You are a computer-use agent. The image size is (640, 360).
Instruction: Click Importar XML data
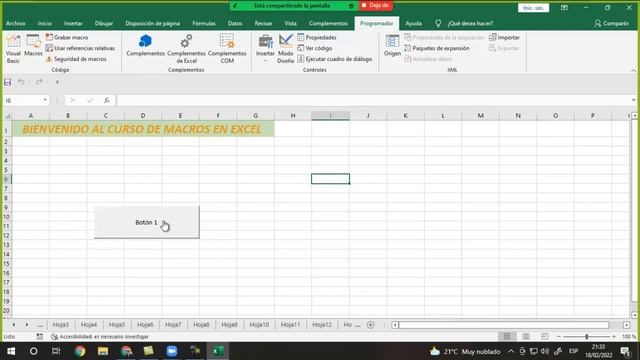pos(504,37)
